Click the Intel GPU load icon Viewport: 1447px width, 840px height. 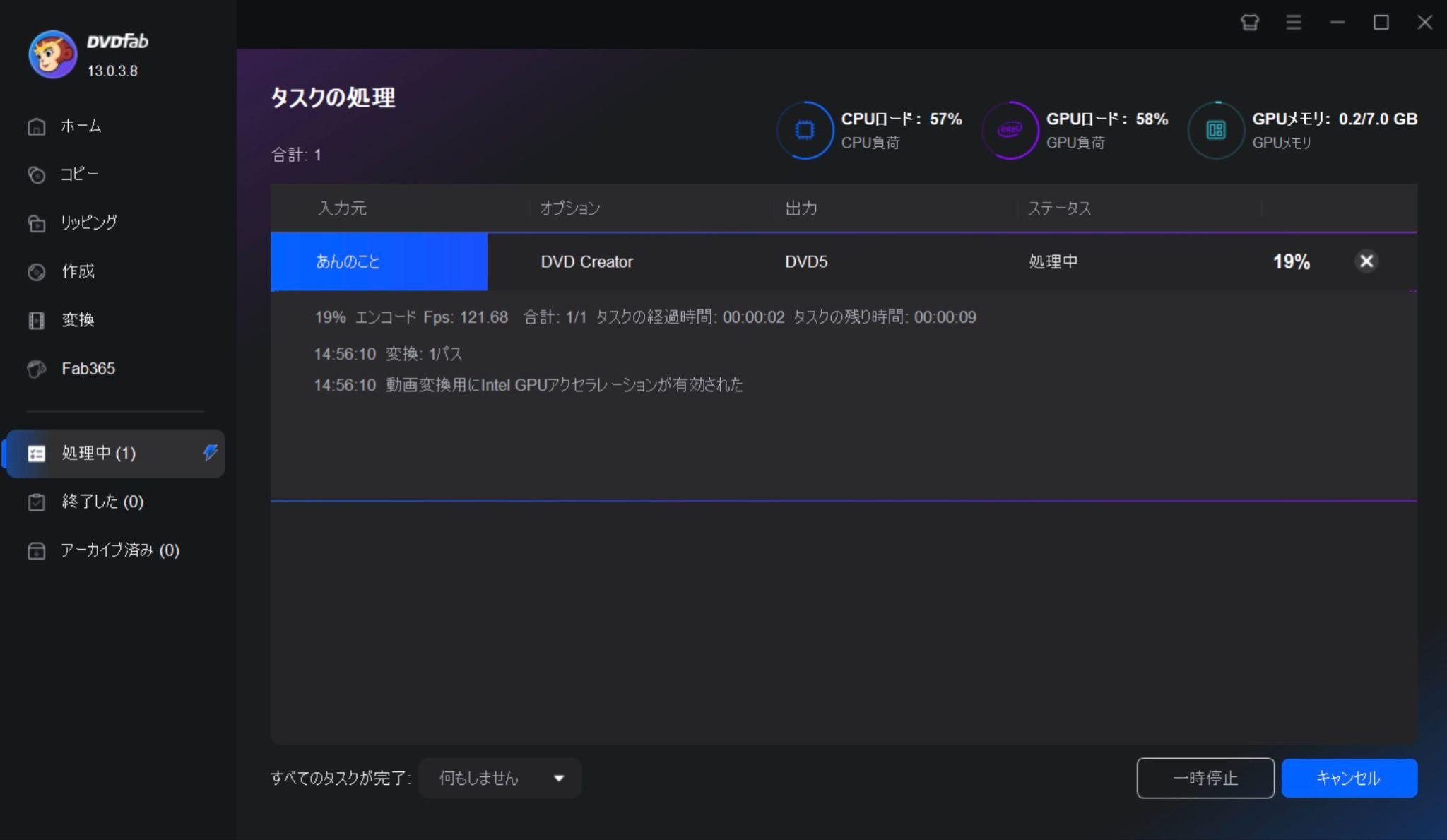click(x=1010, y=130)
